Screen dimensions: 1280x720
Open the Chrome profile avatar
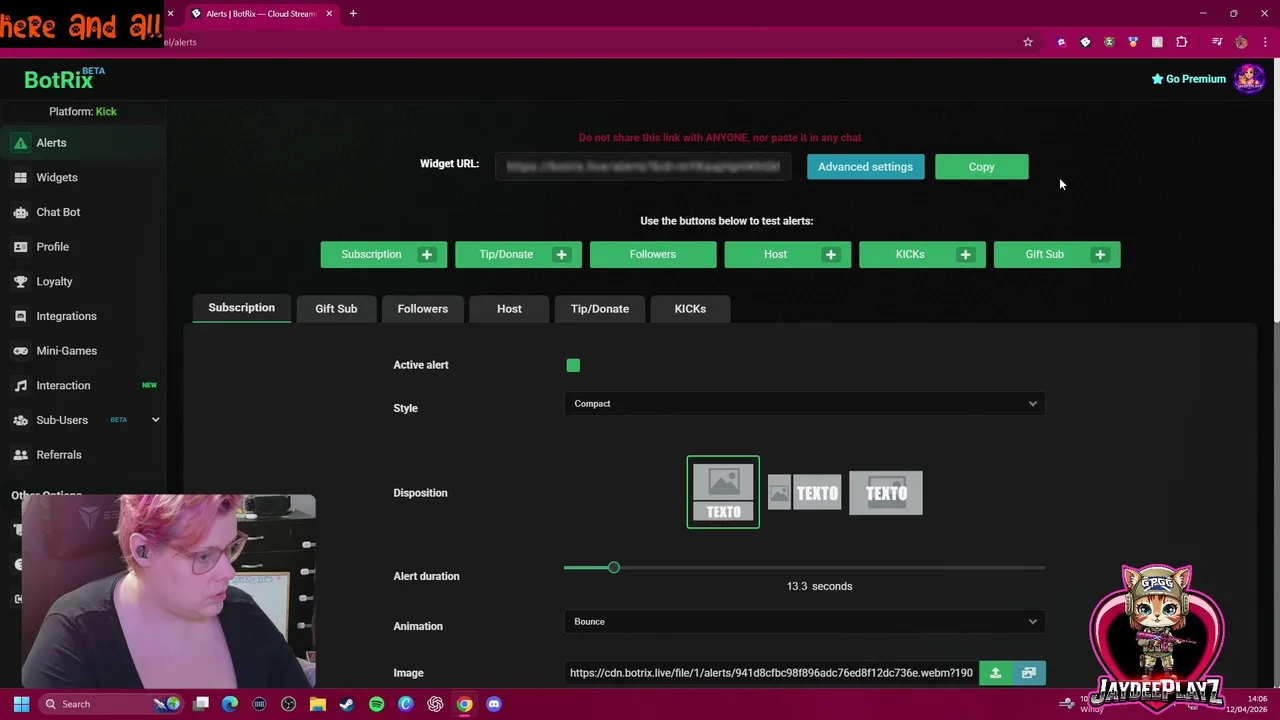(1241, 42)
